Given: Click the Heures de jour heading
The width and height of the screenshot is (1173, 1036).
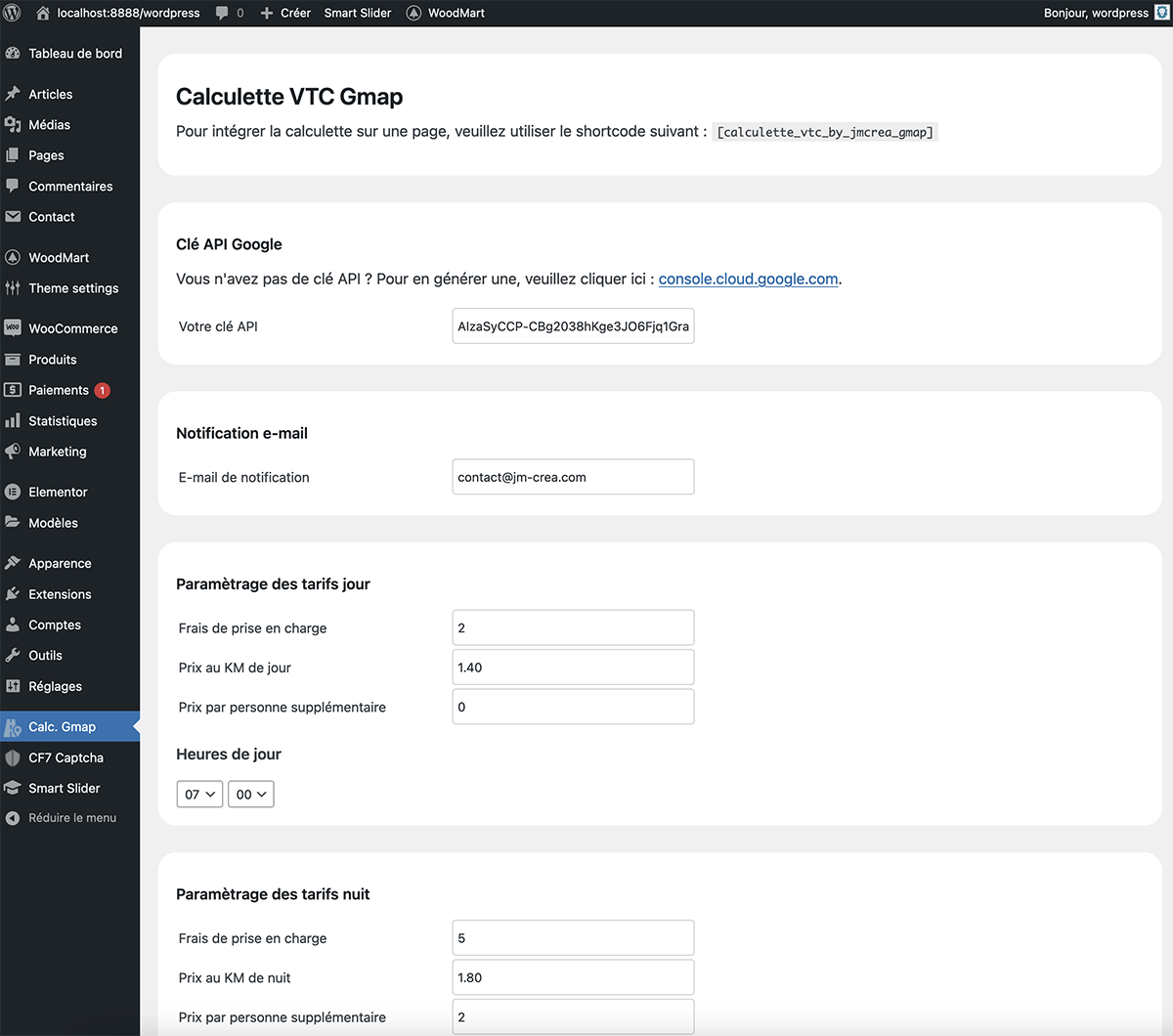Looking at the screenshot, I should [x=229, y=755].
